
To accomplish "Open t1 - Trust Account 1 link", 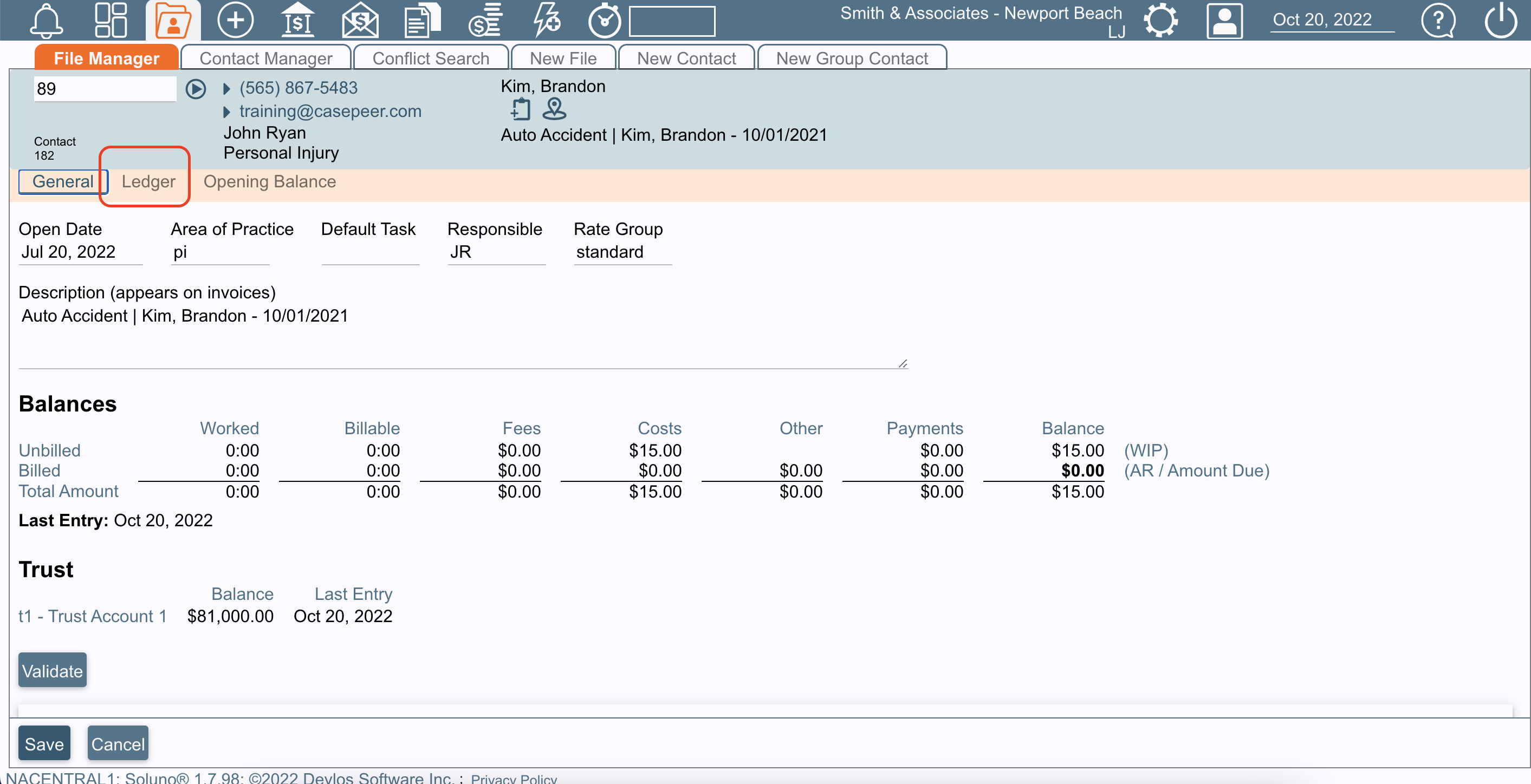I will coord(92,616).
